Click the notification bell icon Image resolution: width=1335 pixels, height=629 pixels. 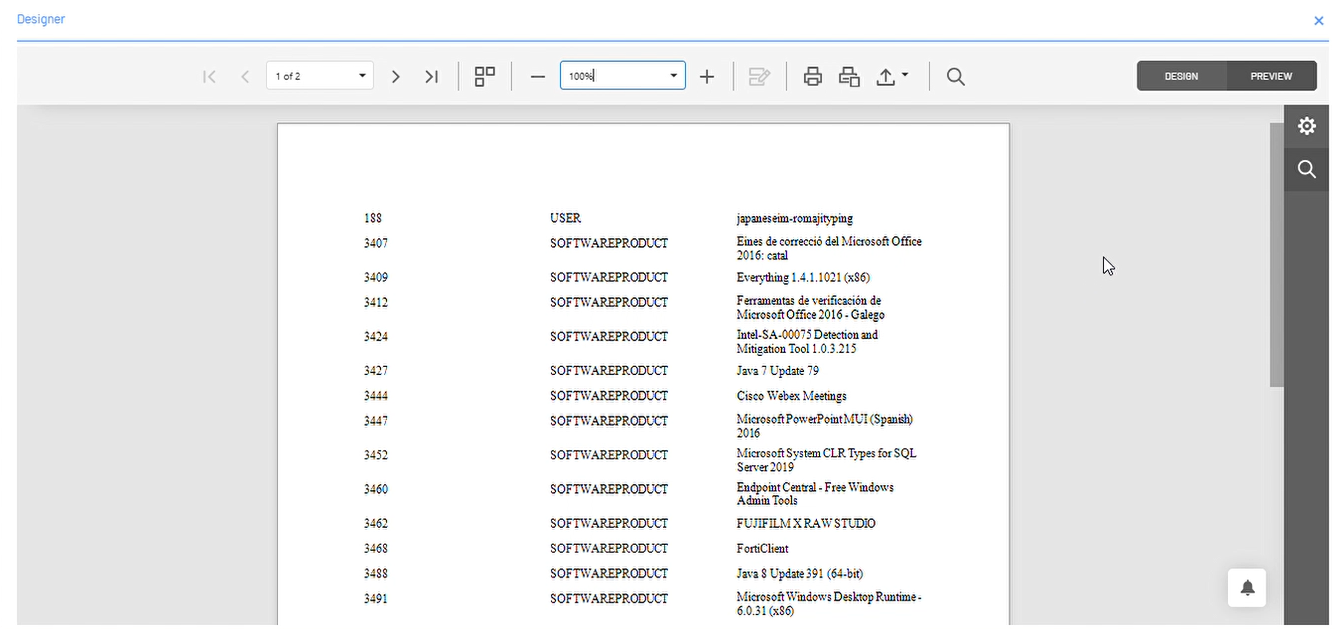click(x=1247, y=588)
